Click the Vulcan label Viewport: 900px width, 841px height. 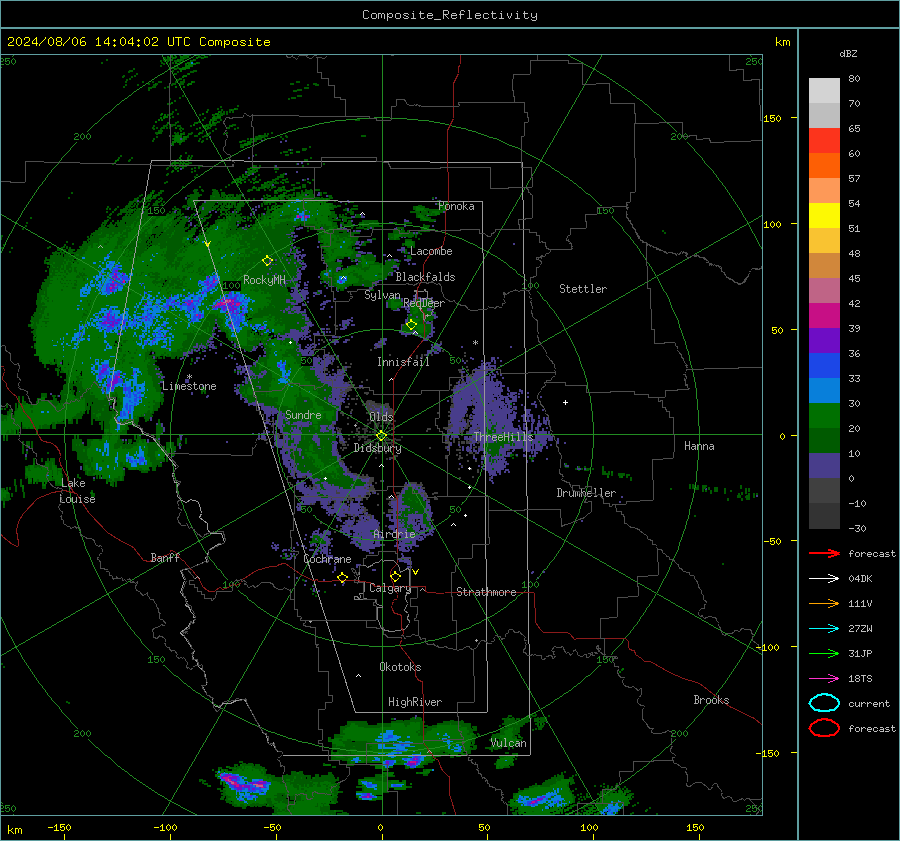(x=509, y=743)
